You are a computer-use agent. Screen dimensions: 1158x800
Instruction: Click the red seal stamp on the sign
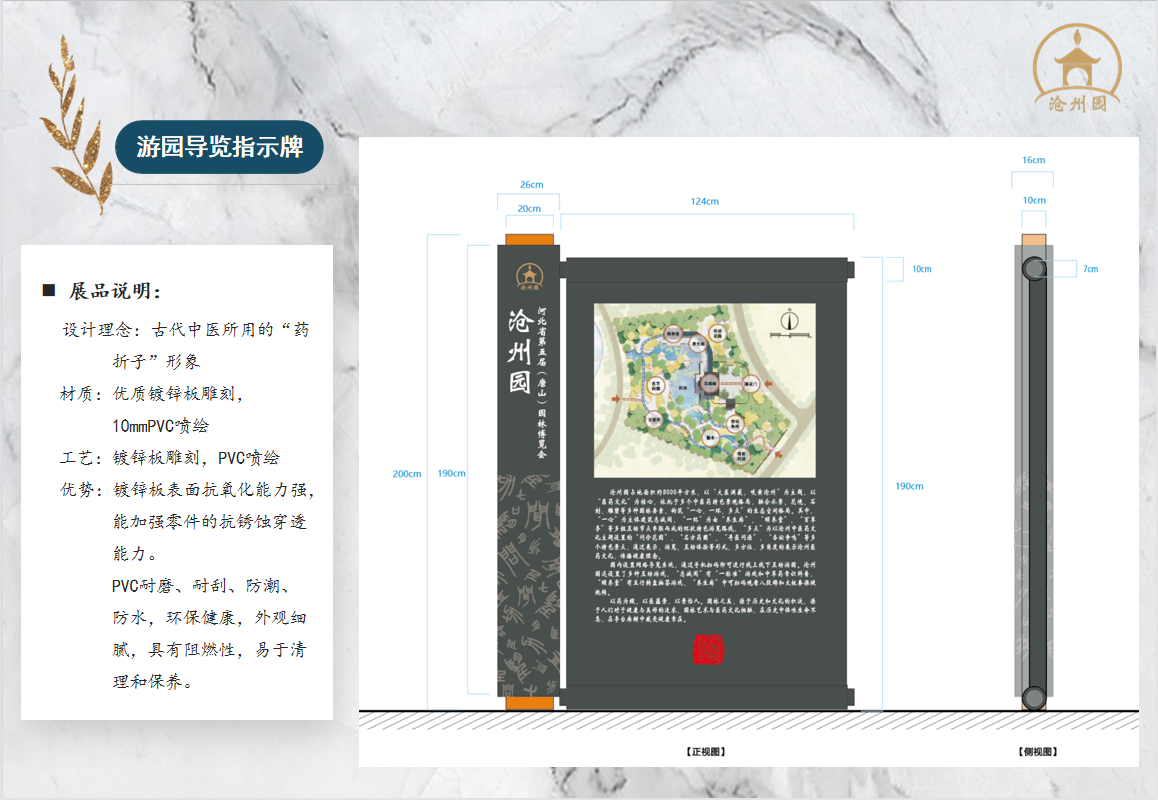point(707,649)
